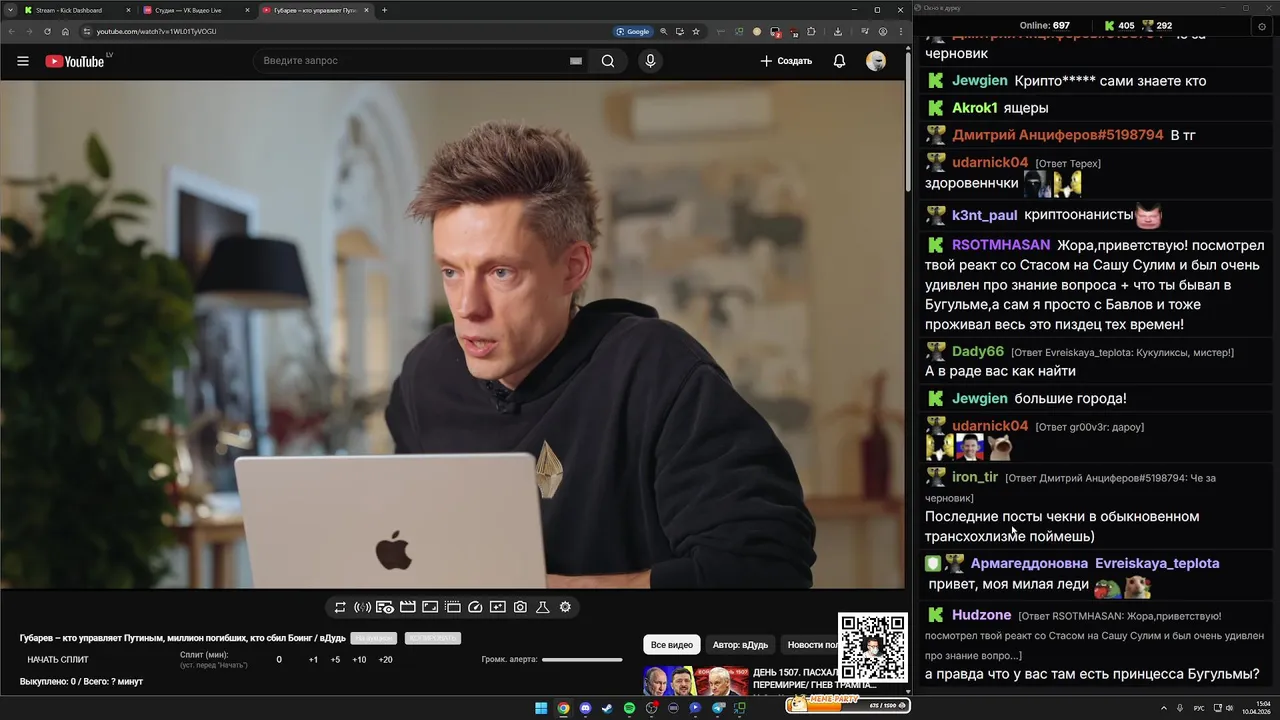Select the Новости filter chip
Image resolution: width=1280 pixels, height=720 pixels.
click(809, 645)
